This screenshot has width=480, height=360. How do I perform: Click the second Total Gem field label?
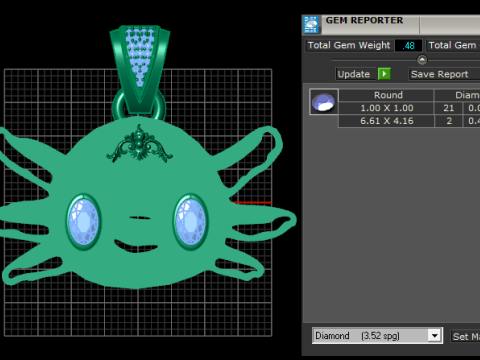point(453,45)
